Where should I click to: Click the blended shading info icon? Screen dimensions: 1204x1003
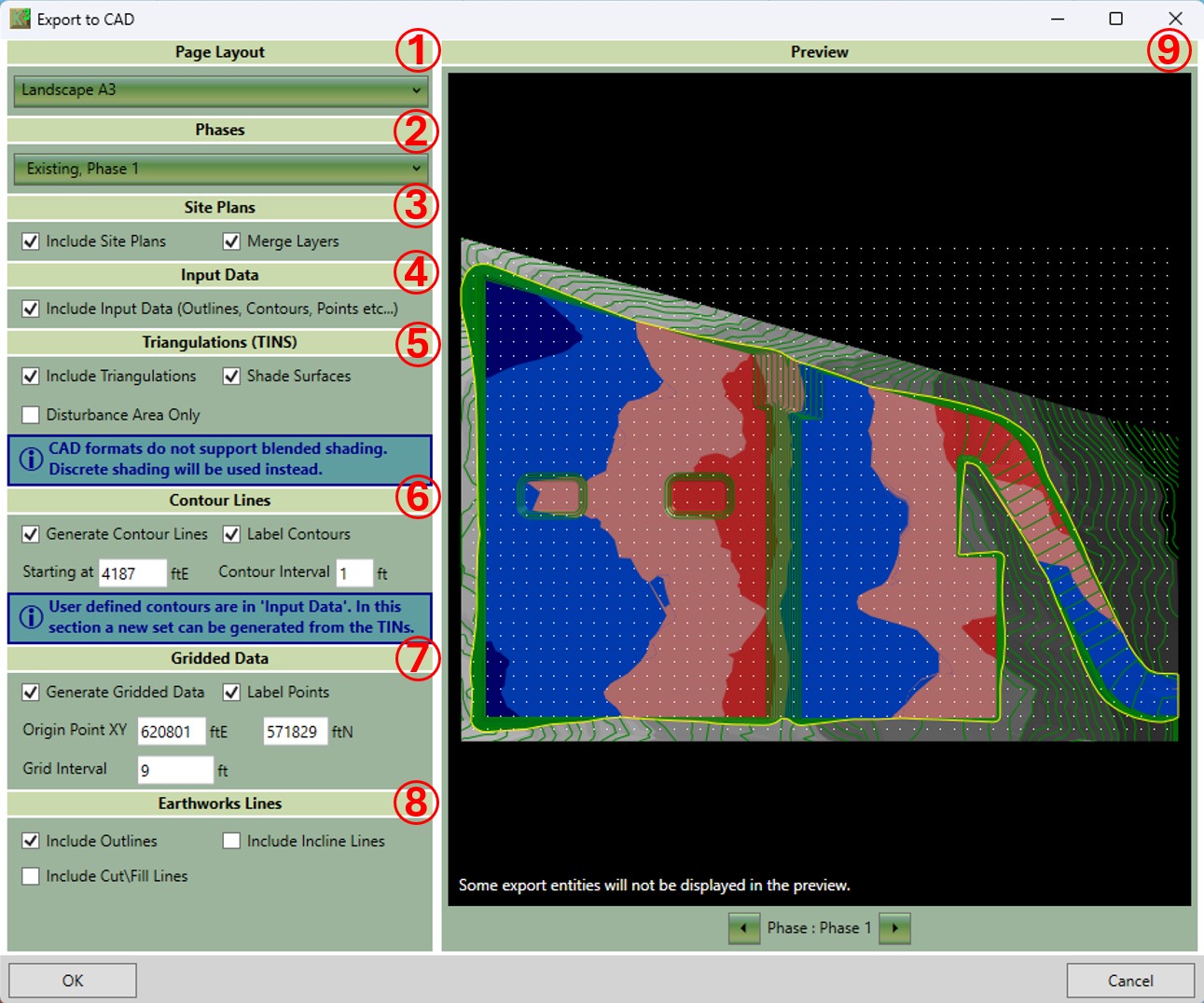tap(31, 460)
